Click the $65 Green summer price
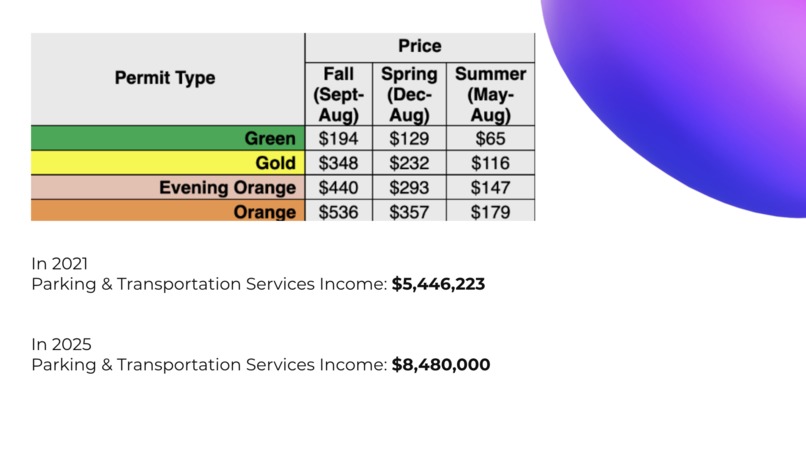The width and height of the screenshot is (806, 452). click(x=490, y=138)
